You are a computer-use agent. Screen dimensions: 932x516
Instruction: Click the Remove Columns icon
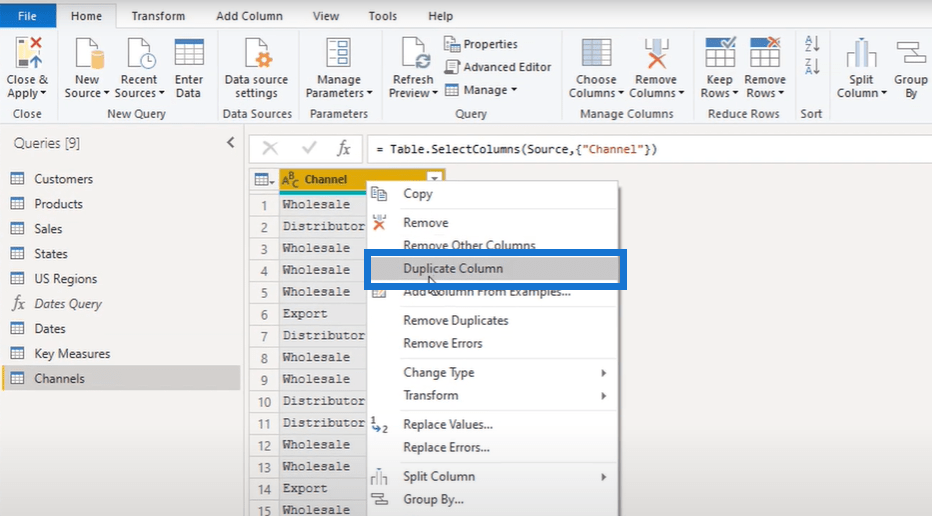click(x=656, y=54)
